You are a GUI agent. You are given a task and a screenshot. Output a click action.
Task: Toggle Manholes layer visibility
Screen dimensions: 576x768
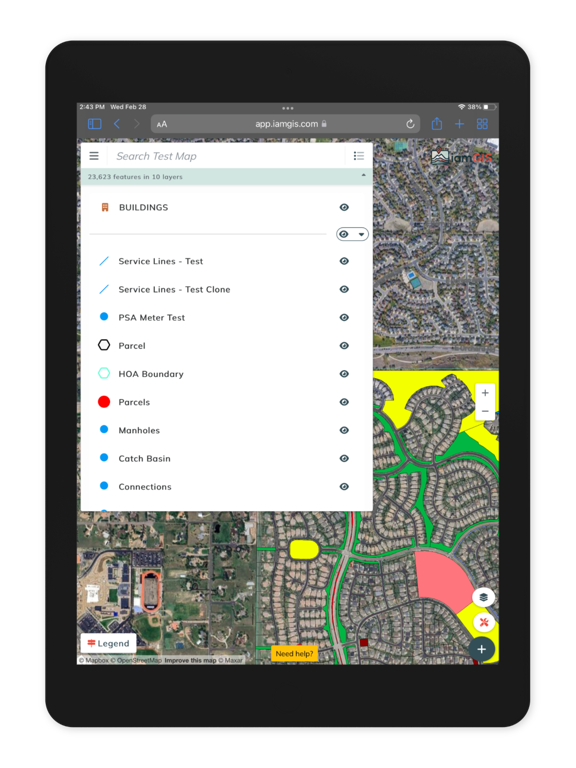344,430
